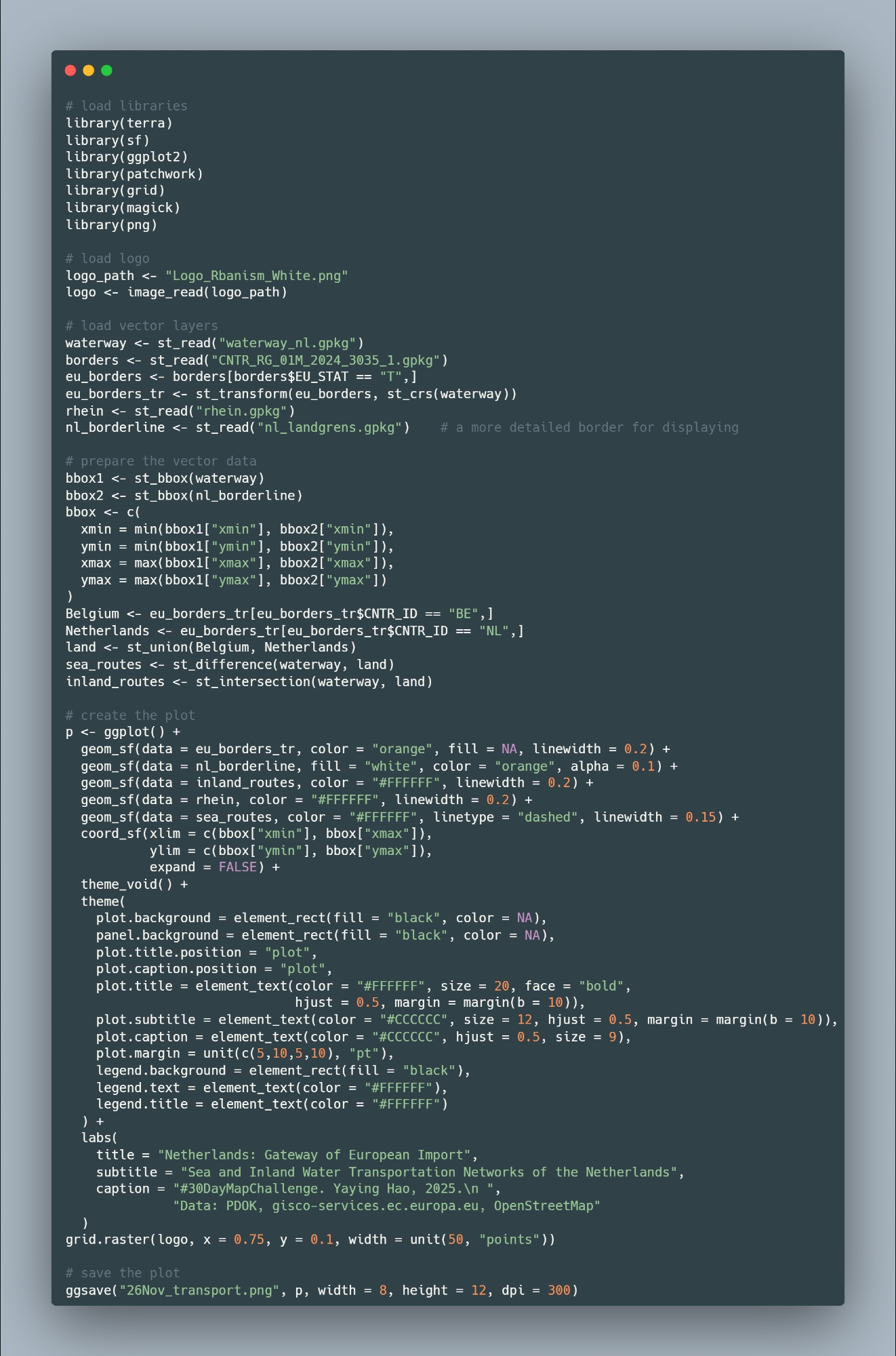The width and height of the screenshot is (896, 1356).
Task: Click the "dashed" linetype value
Action: pos(548,817)
